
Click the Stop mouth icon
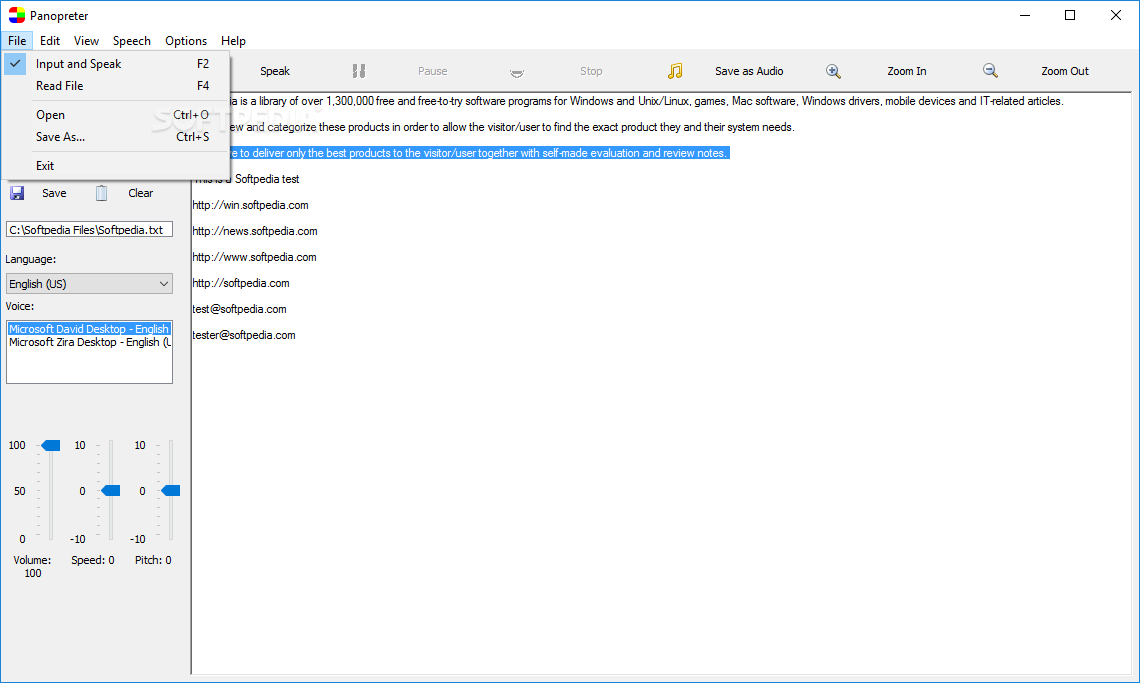tap(517, 72)
